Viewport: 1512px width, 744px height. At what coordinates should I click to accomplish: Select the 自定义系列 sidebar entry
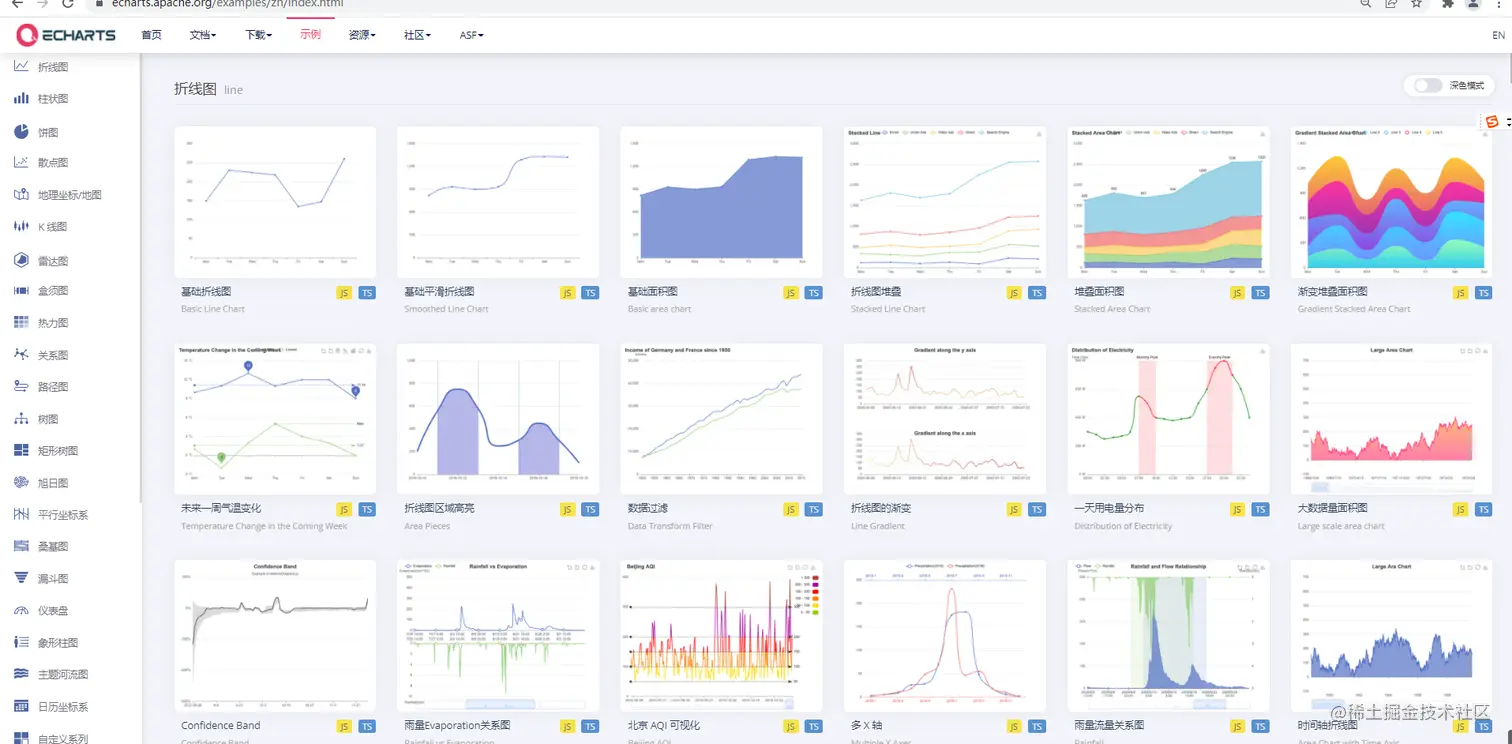[x=63, y=739]
